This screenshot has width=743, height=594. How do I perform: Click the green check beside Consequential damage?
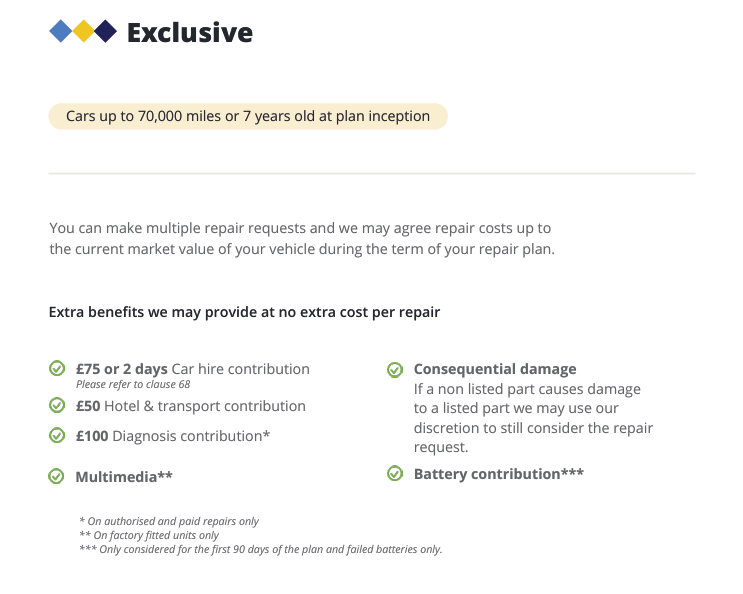395,370
